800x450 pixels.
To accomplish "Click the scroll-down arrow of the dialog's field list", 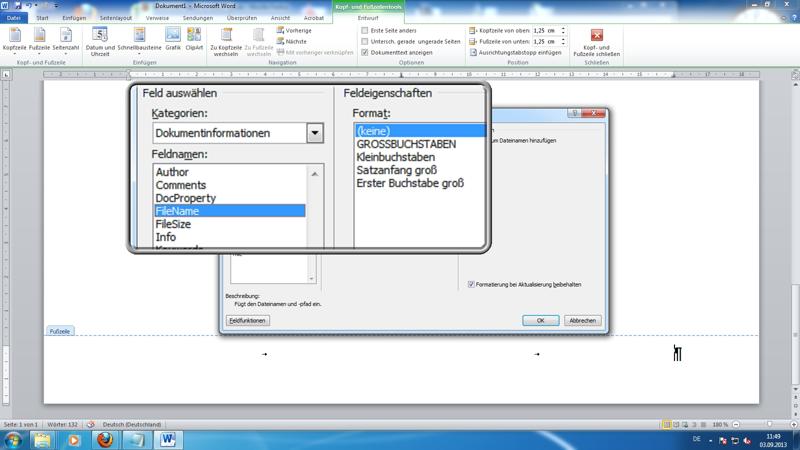I will [x=311, y=279].
